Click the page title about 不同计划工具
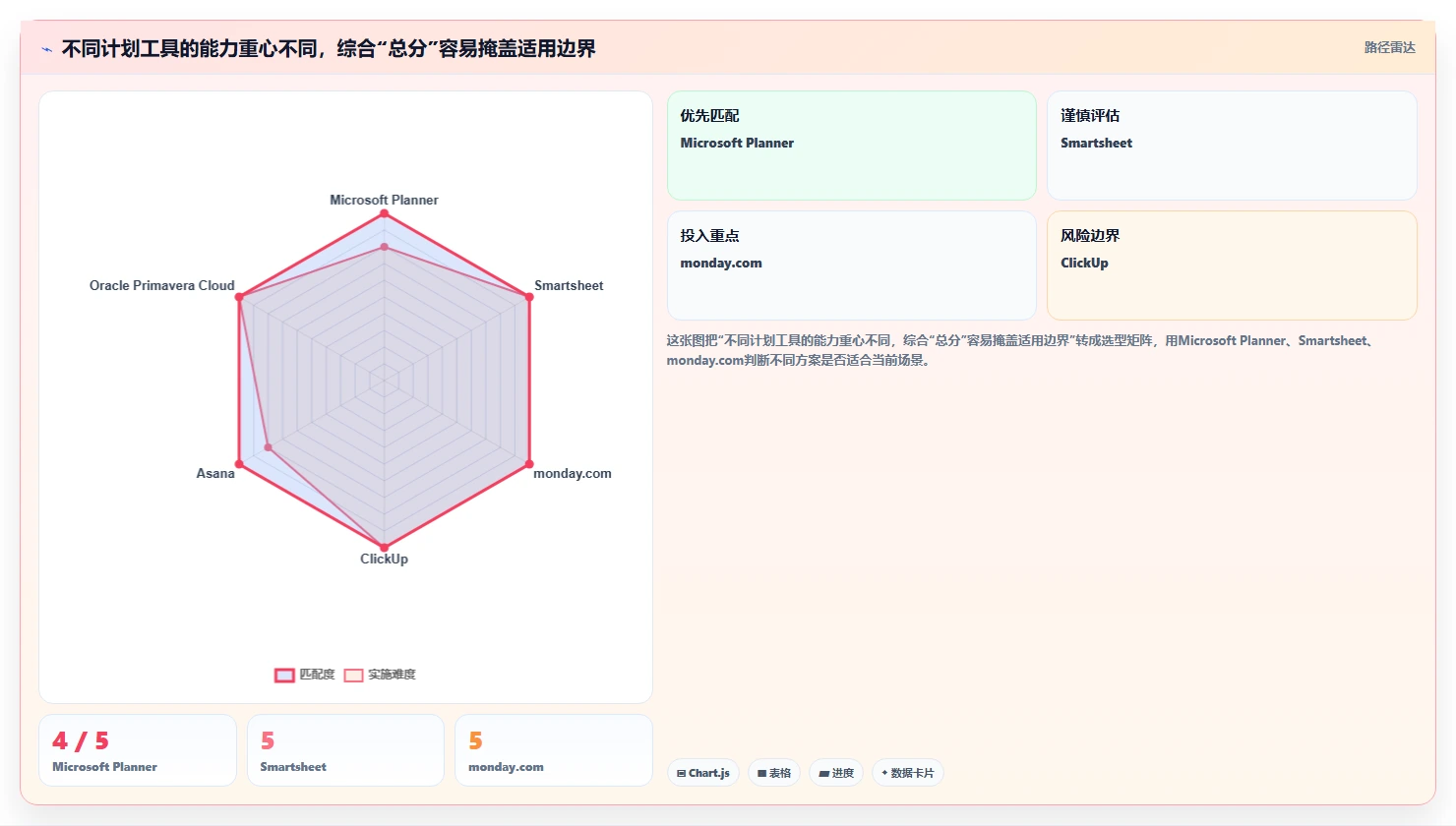 329,48
